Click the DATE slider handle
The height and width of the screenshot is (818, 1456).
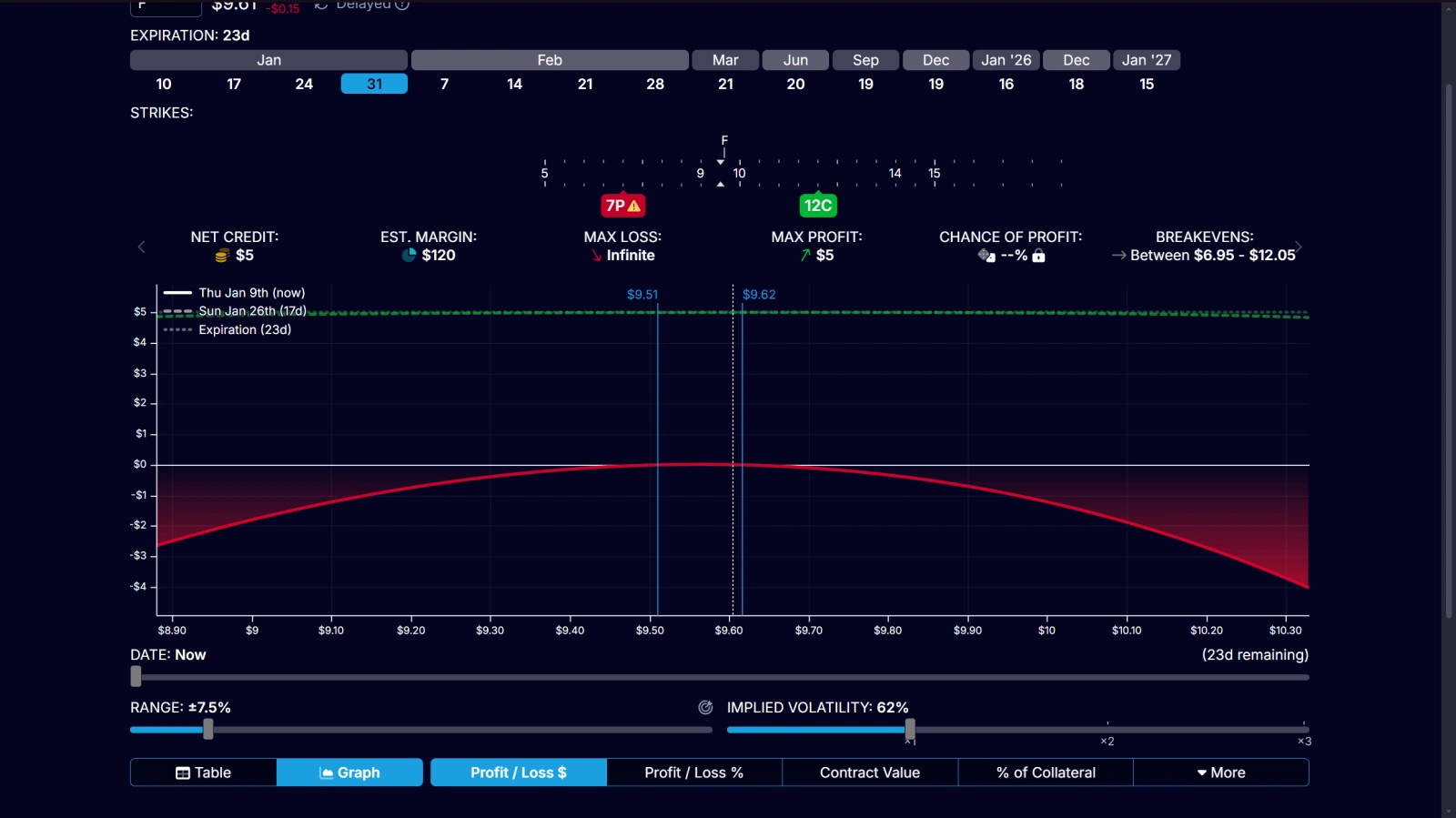136,677
